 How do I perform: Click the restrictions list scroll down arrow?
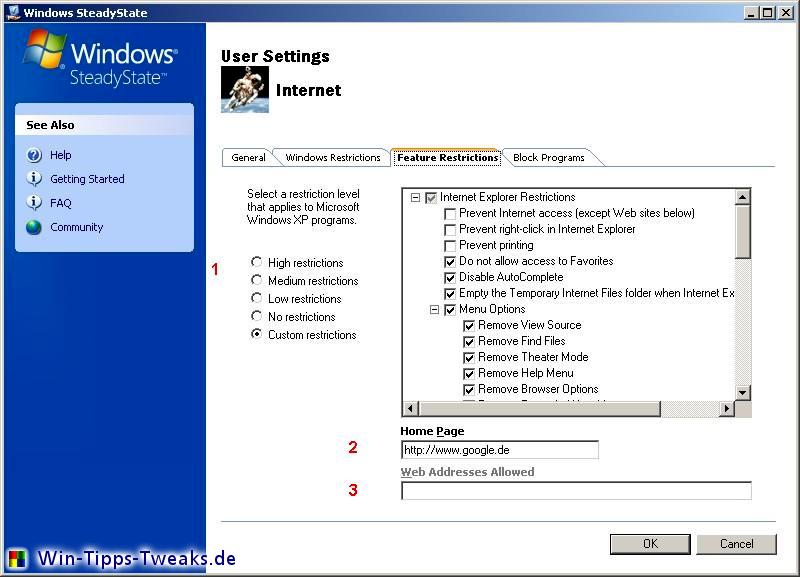coord(743,392)
